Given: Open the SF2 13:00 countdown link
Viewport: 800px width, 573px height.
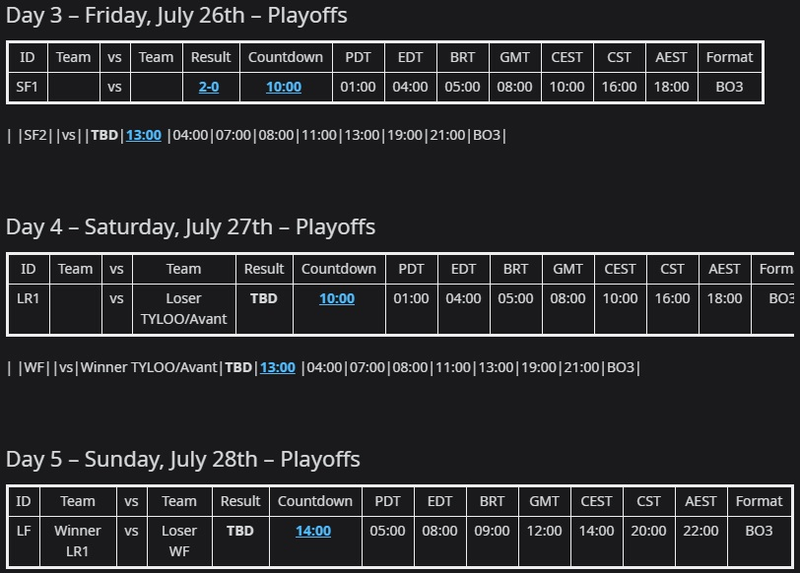Looking at the screenshot, I should pyautogui.click(x=143, y=135).
